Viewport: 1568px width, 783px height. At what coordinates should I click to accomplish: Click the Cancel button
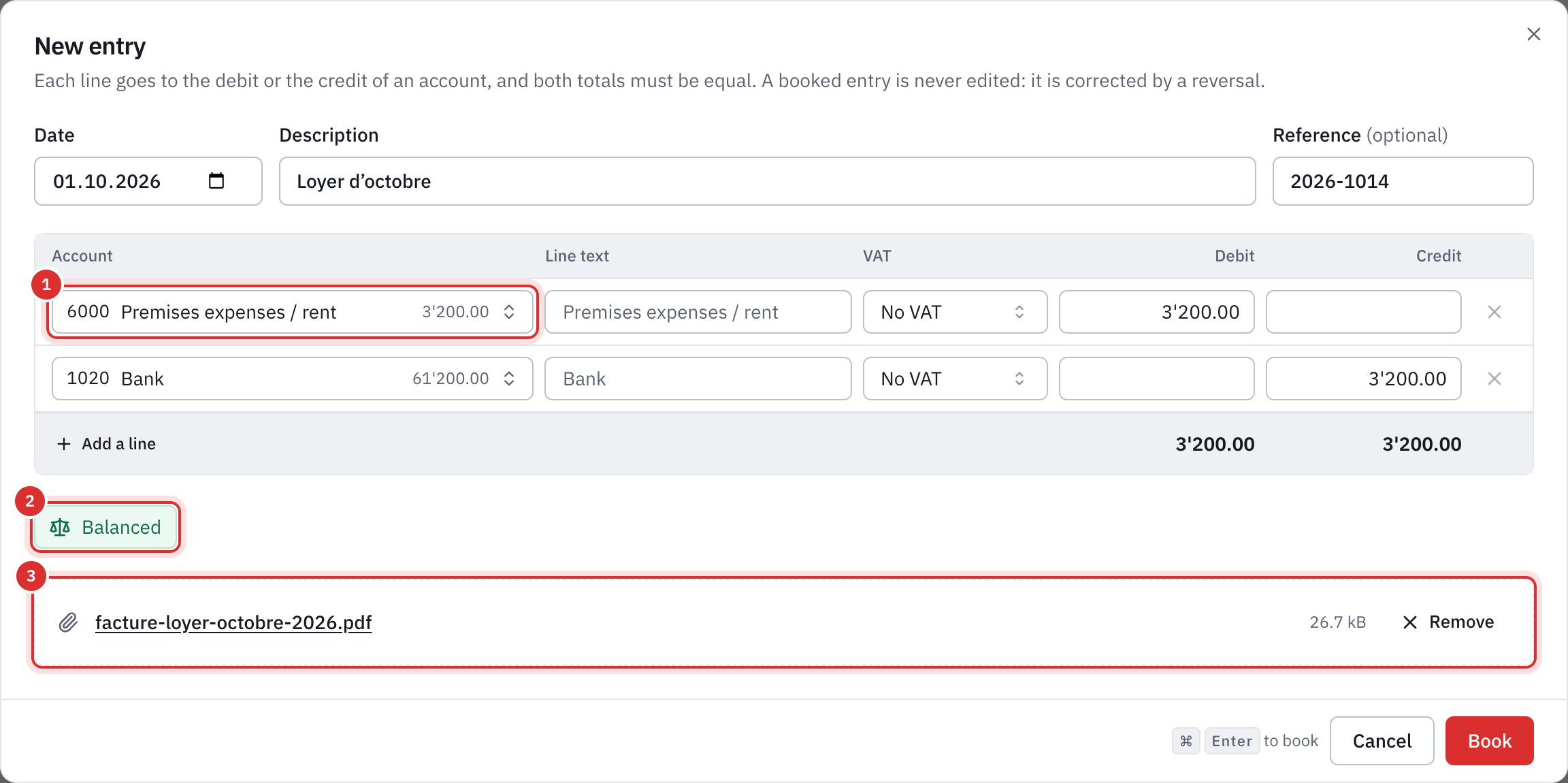pyautogui.click(x=1382, y=741)
